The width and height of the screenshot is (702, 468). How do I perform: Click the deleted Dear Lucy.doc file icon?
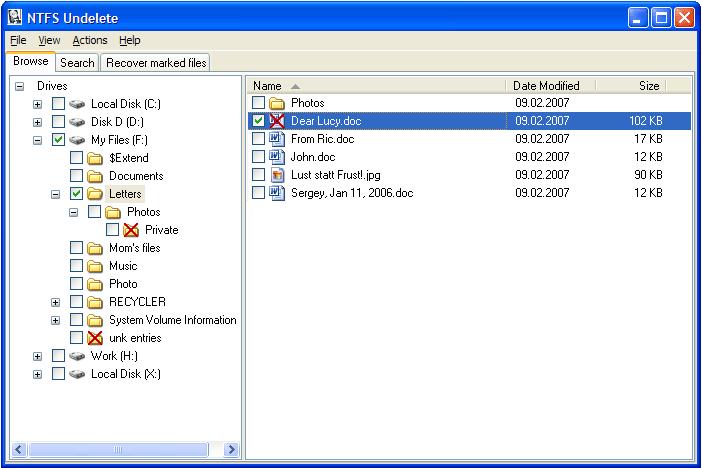(277, 121)
